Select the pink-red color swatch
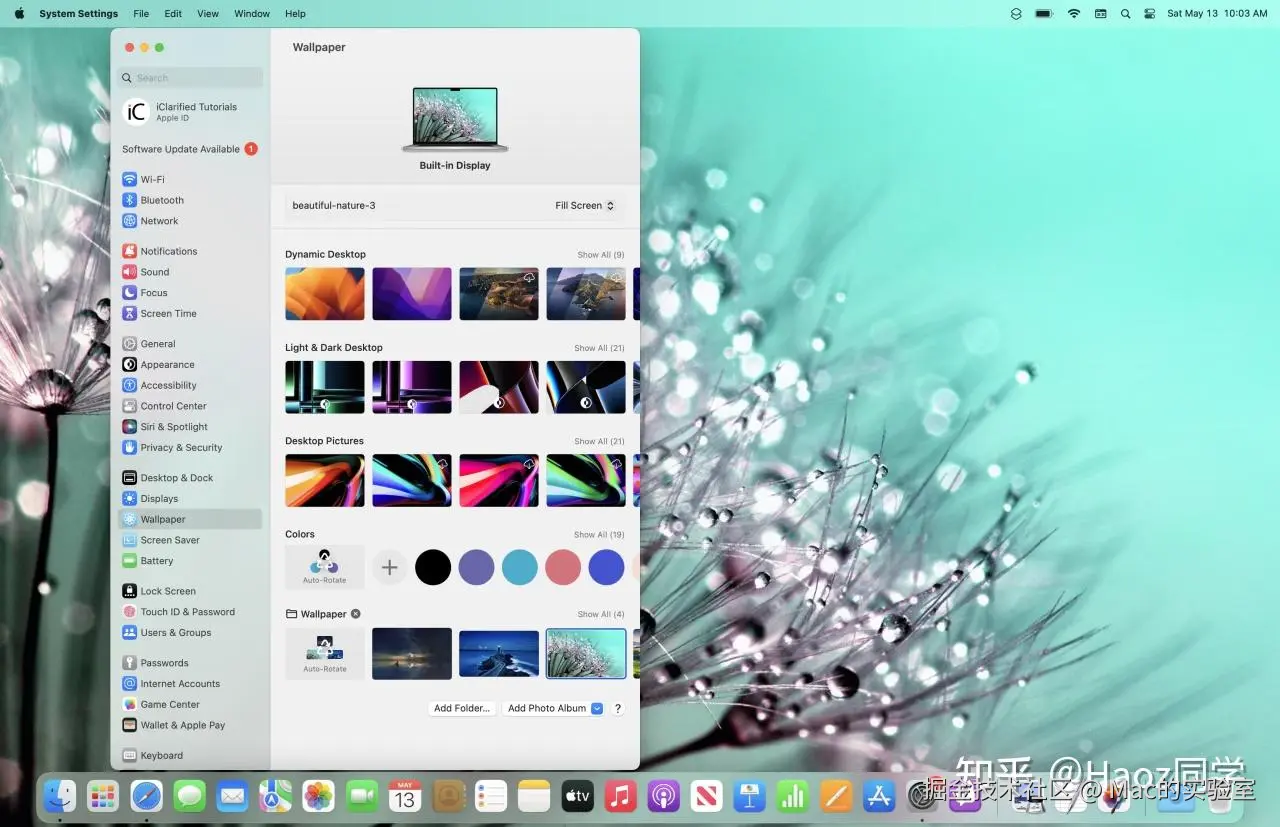 tap(563, 567)
